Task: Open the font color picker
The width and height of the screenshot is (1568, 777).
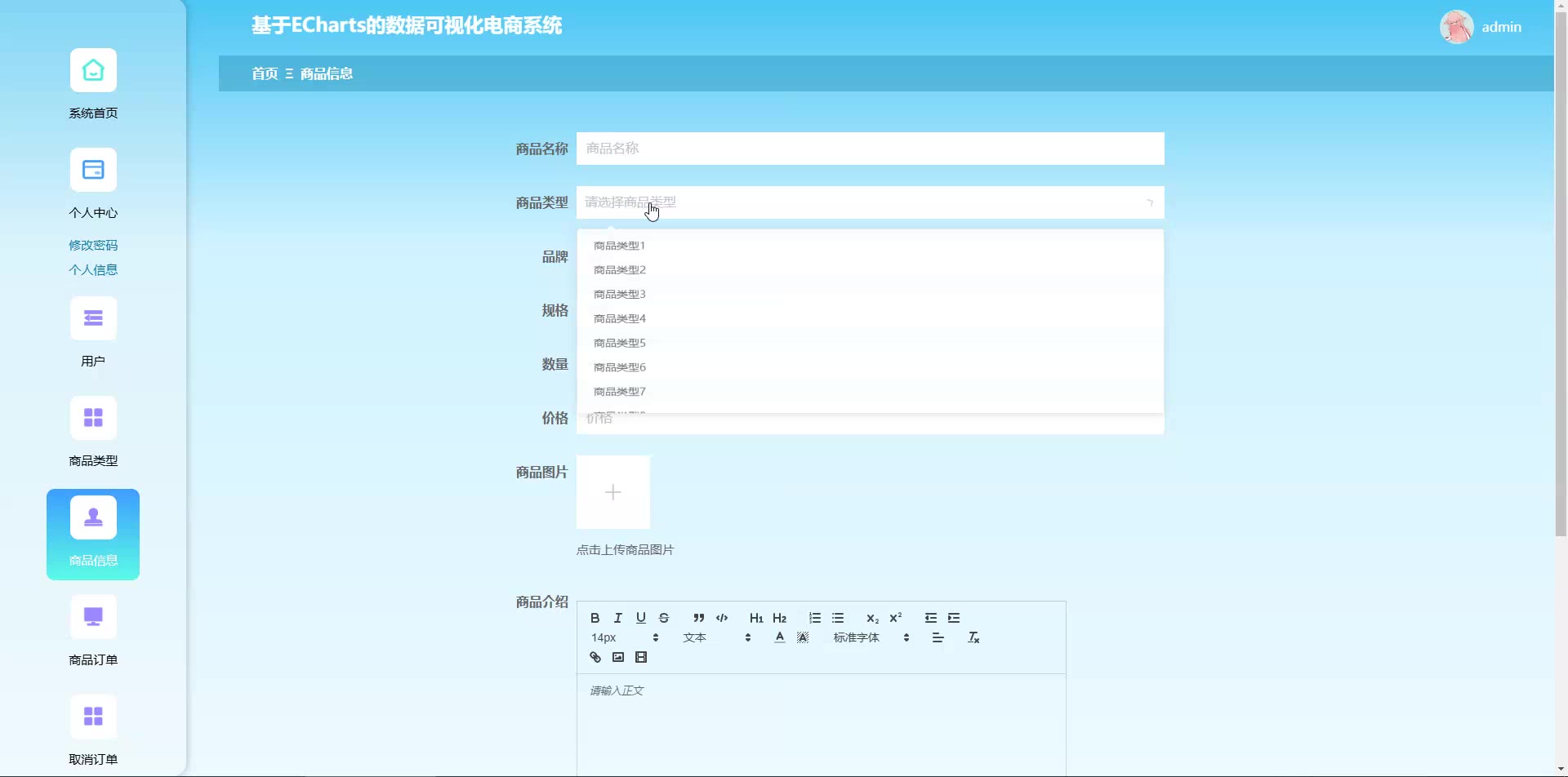Action: 780,637
